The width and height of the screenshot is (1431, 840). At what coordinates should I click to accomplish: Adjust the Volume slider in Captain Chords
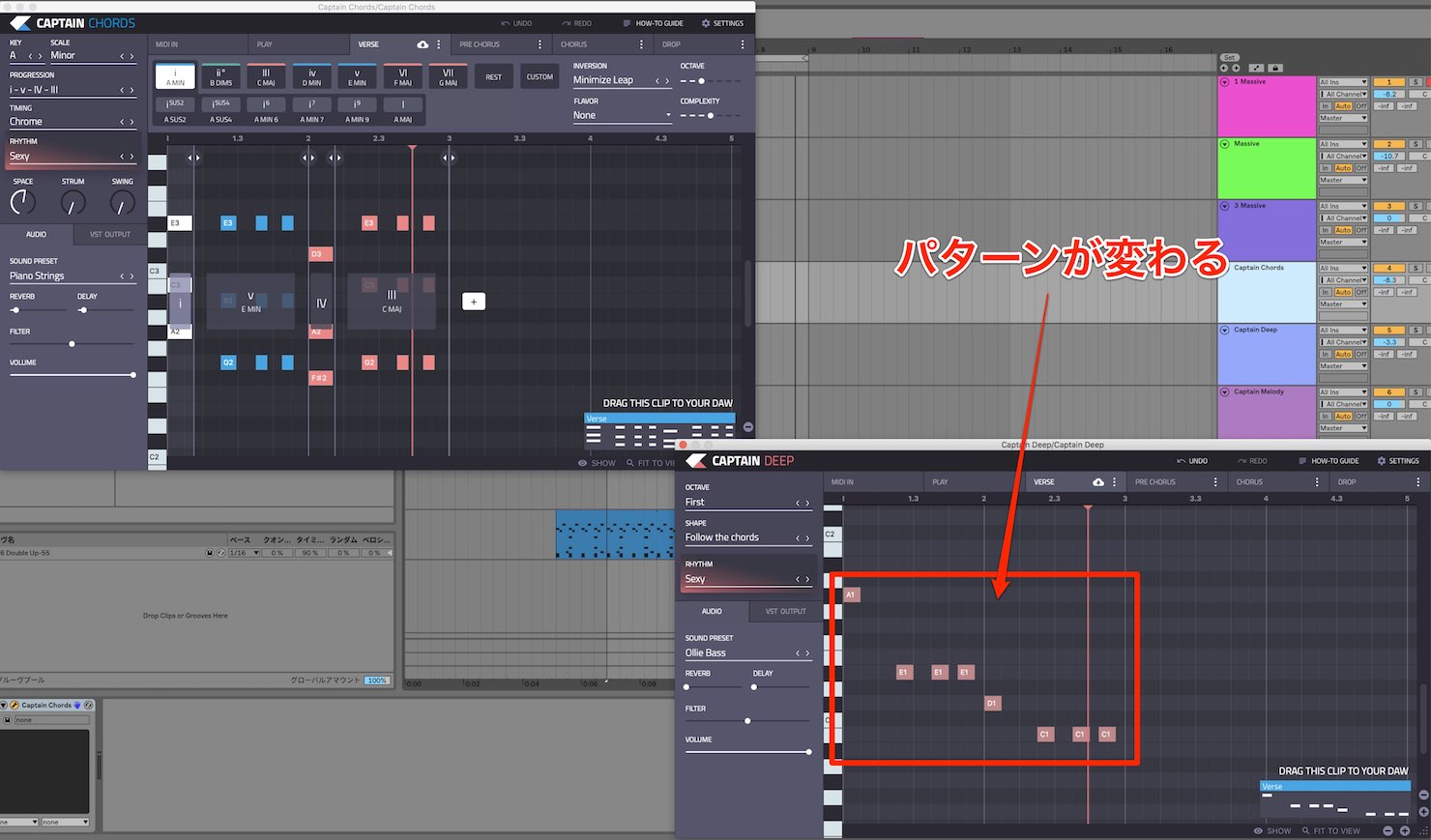click(x=73, y=375)
